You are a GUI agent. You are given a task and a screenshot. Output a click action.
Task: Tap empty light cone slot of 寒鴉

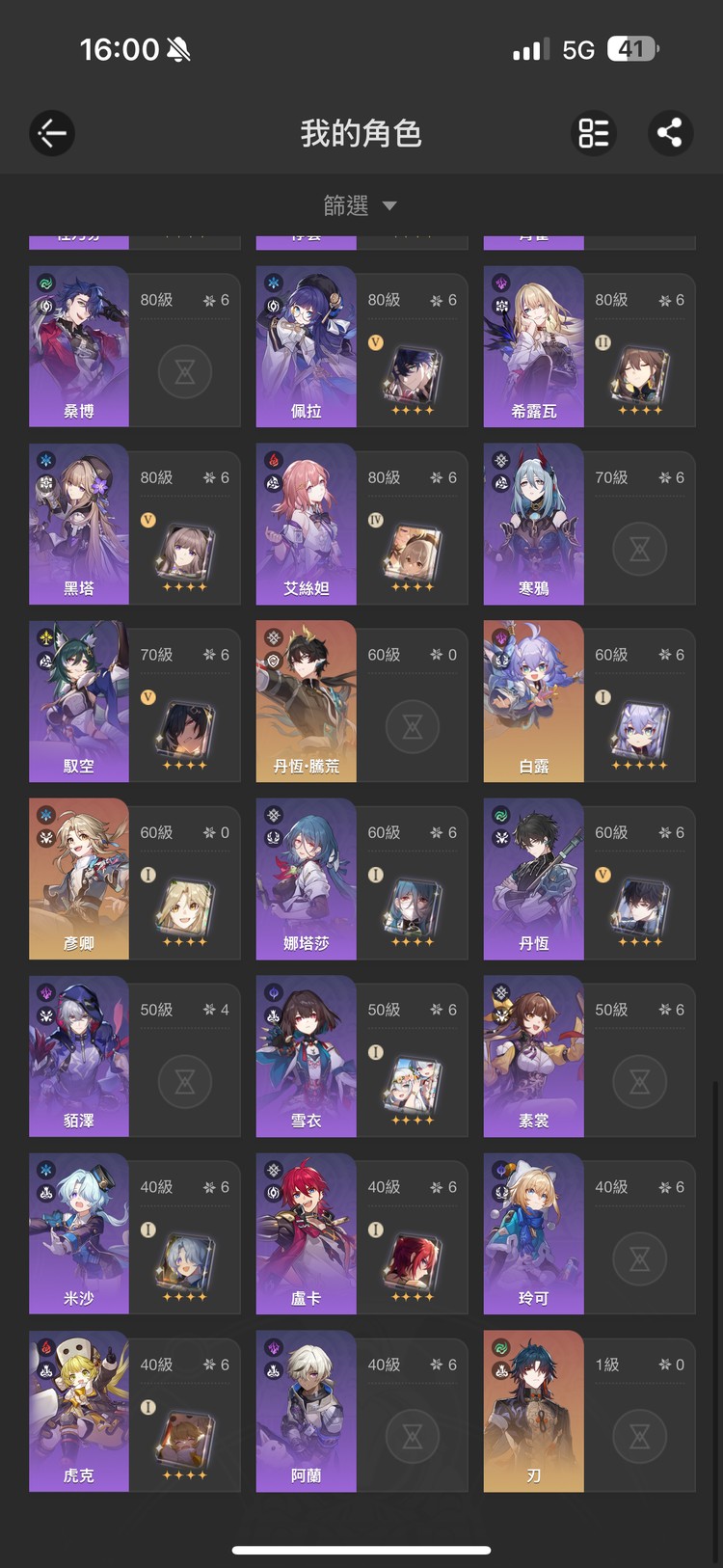click(639, 550)
